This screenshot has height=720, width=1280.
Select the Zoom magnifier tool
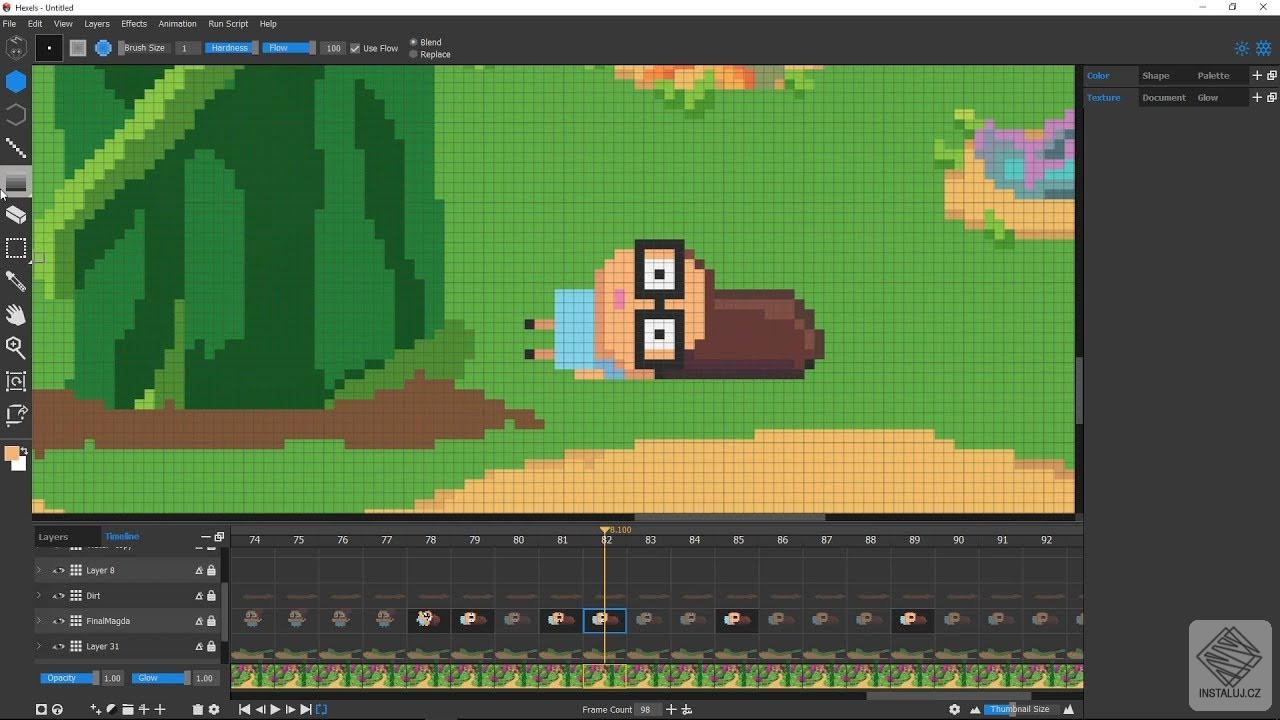16,348
